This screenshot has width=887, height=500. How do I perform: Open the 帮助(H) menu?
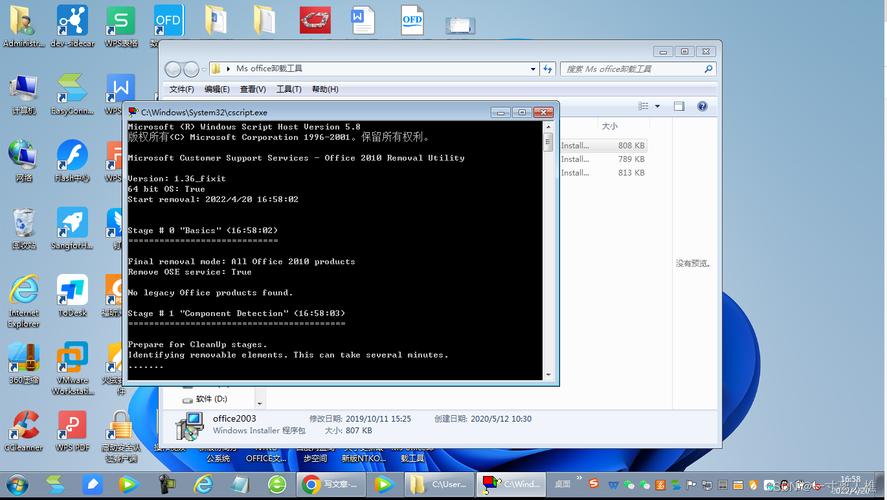click(325, 89)
